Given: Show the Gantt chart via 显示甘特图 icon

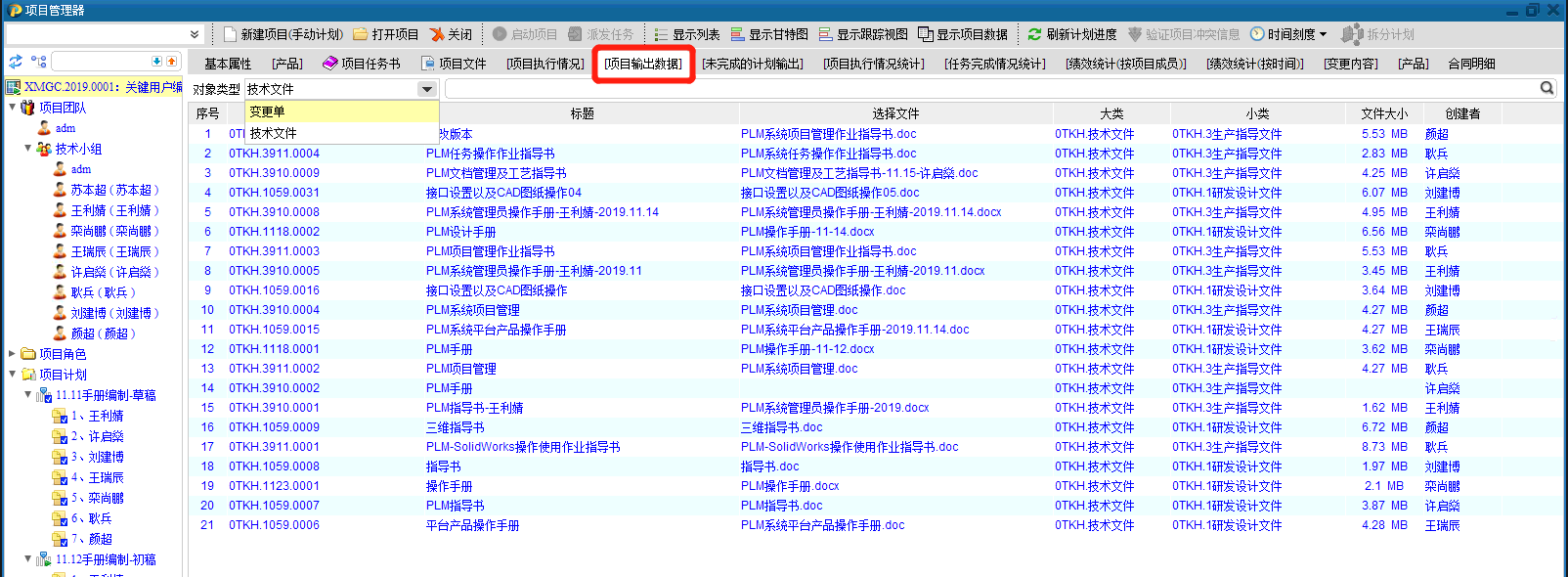Looking at the screenshot, I should [x=738, y=34].
